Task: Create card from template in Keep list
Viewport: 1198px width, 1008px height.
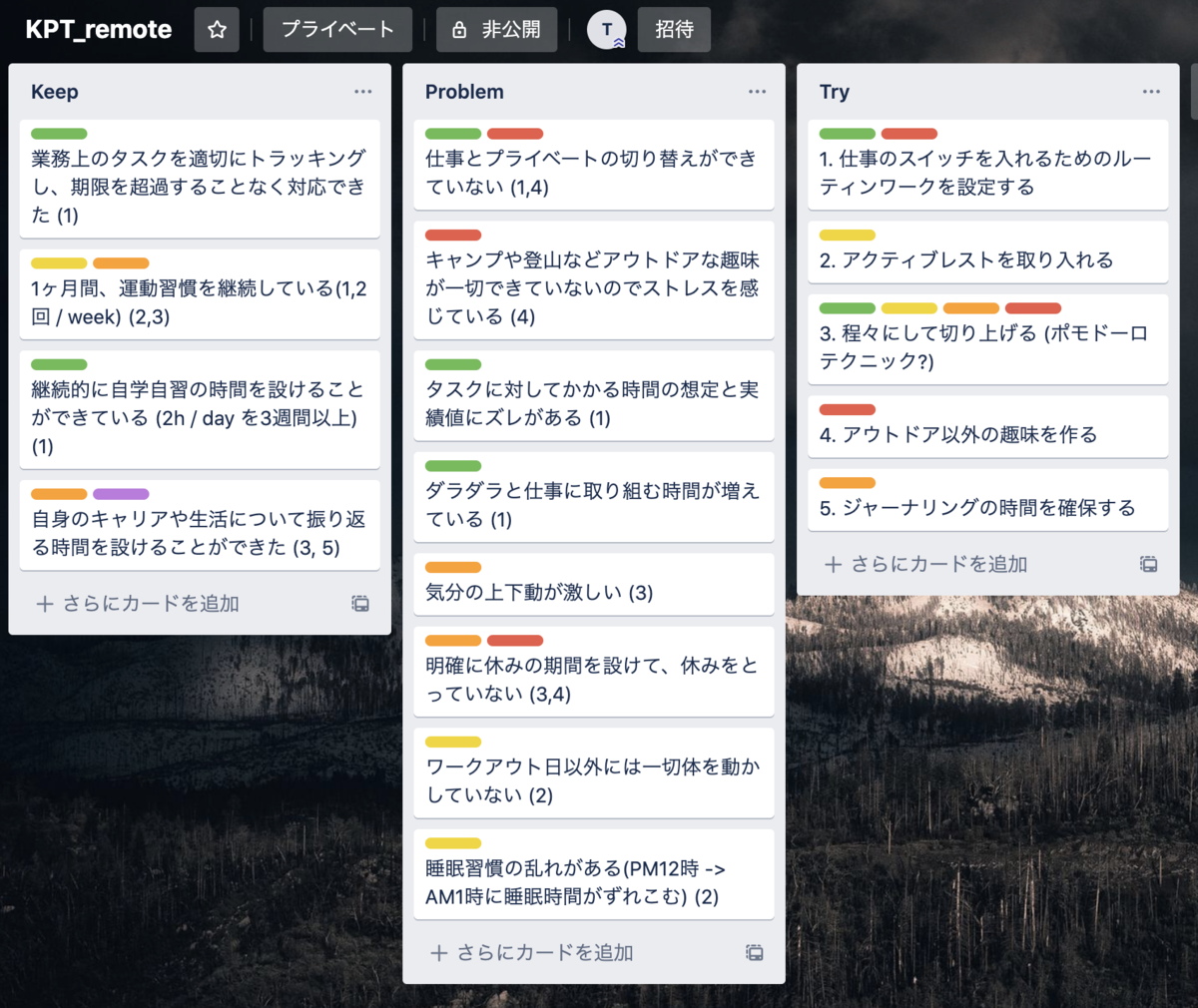Action: (359, 603)
